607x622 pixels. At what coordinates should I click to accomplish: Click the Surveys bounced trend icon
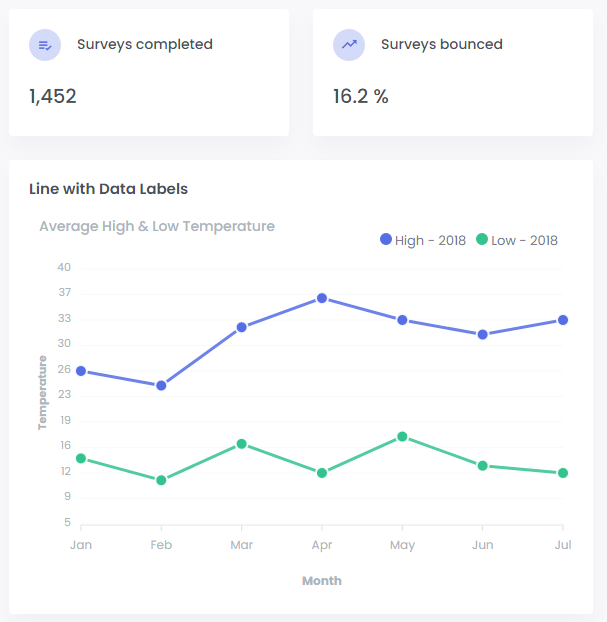pos(349,45)
